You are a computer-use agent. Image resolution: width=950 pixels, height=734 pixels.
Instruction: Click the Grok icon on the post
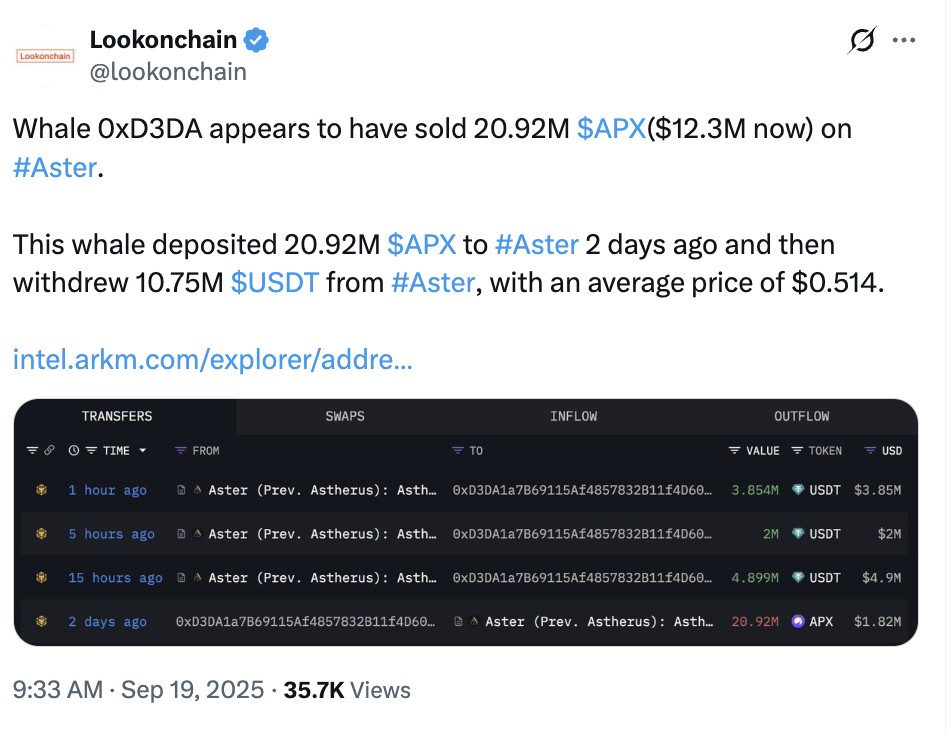click(861, 41)
